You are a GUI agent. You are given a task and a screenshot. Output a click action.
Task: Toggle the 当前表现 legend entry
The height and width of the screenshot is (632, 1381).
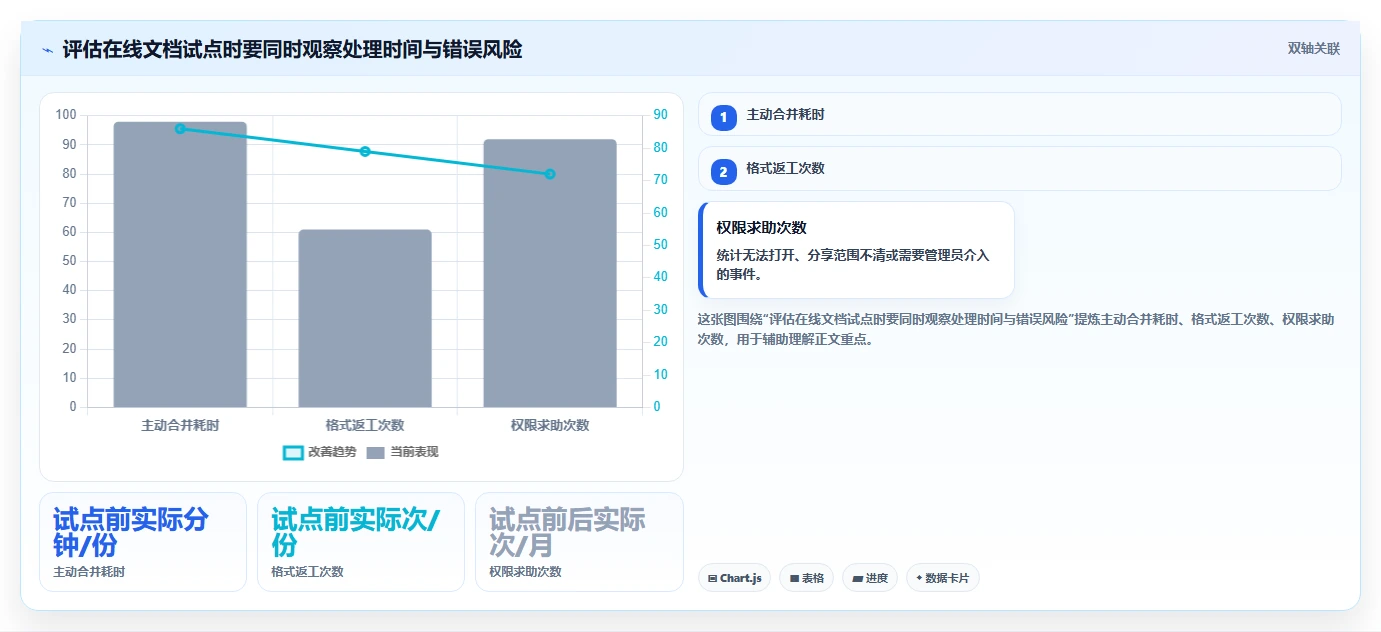(x=402, y=452)
